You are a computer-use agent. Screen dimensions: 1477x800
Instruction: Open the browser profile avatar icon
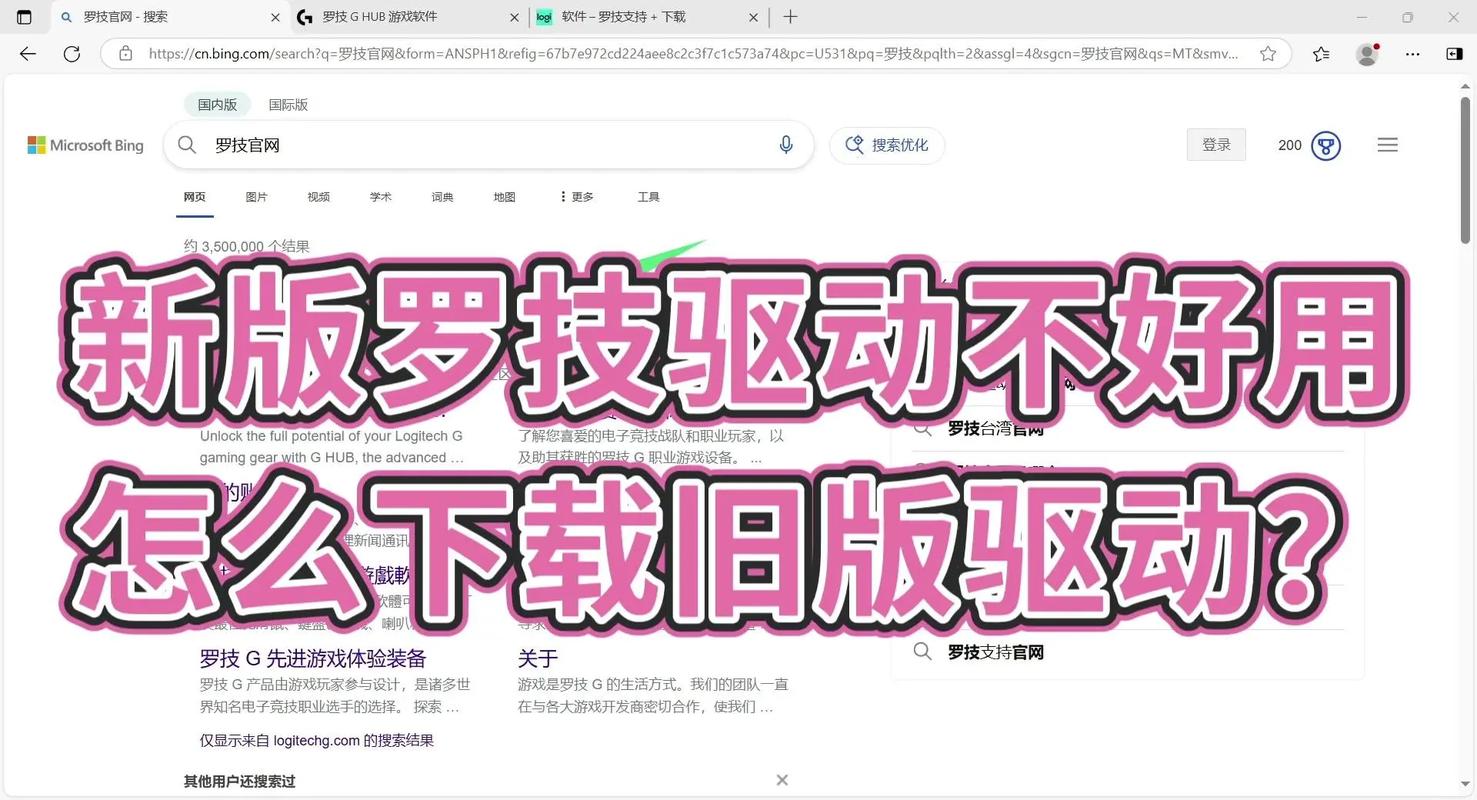tap(1366, 54)
